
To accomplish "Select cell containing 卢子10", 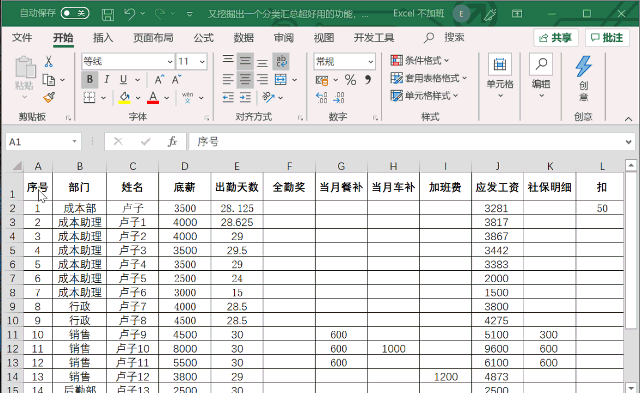I will click(x=133, y=349).
